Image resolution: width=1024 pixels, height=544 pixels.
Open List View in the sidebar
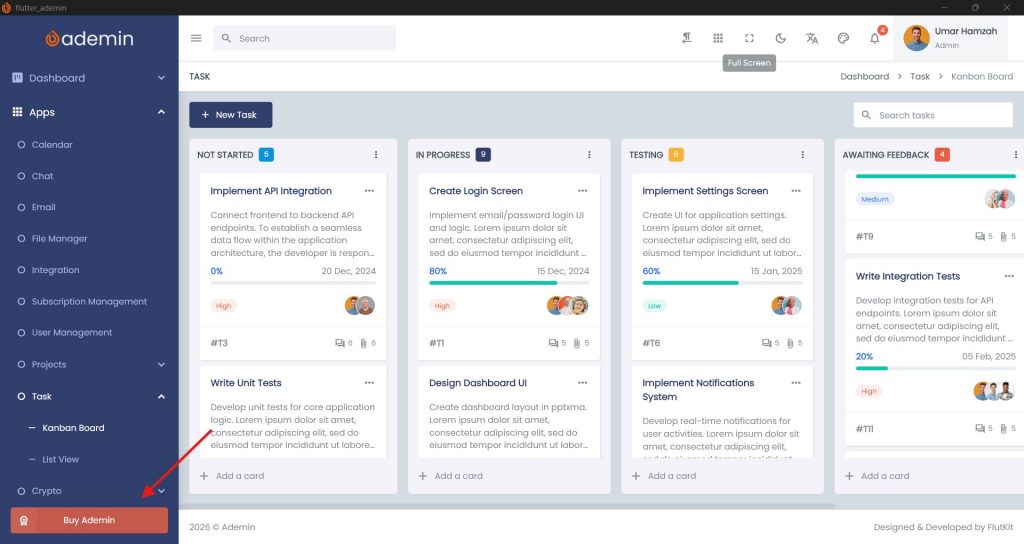60,459
